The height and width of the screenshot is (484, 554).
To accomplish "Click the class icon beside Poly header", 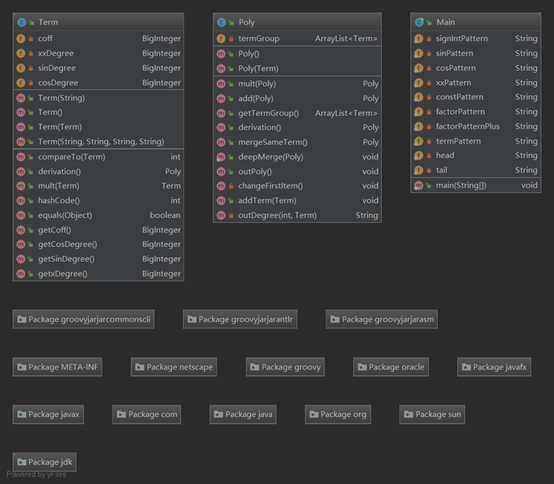I will point(221,23).
